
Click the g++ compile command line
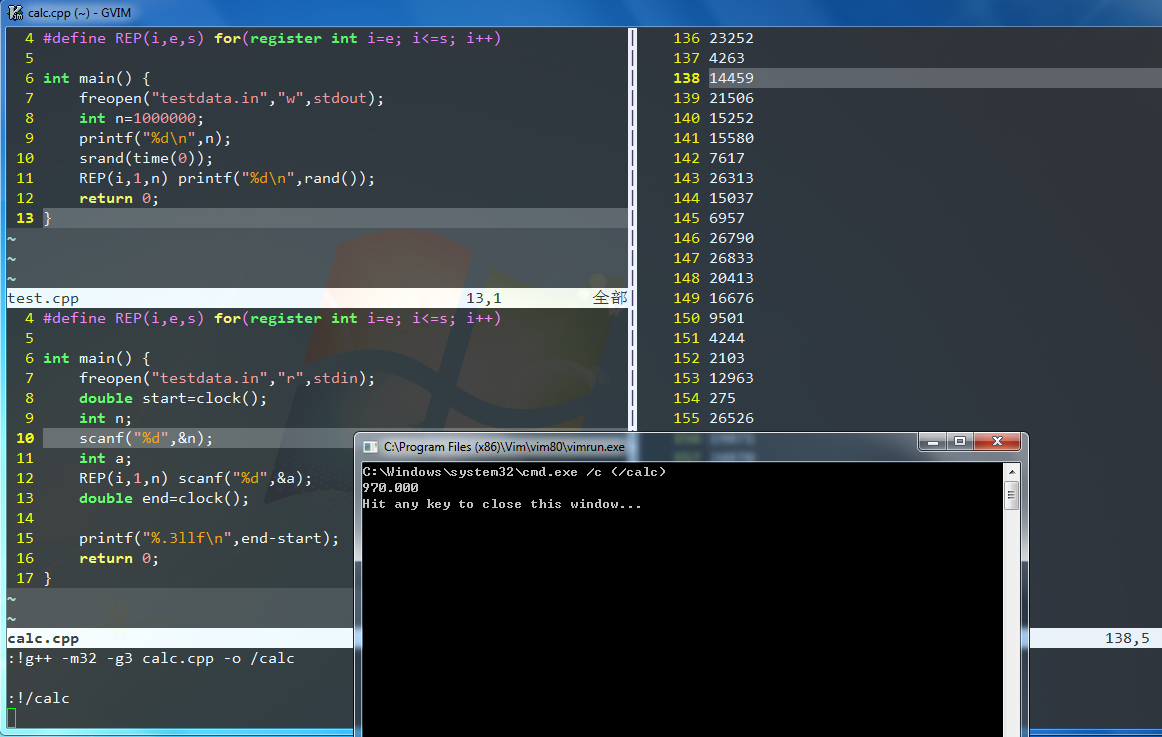(151, 658)
